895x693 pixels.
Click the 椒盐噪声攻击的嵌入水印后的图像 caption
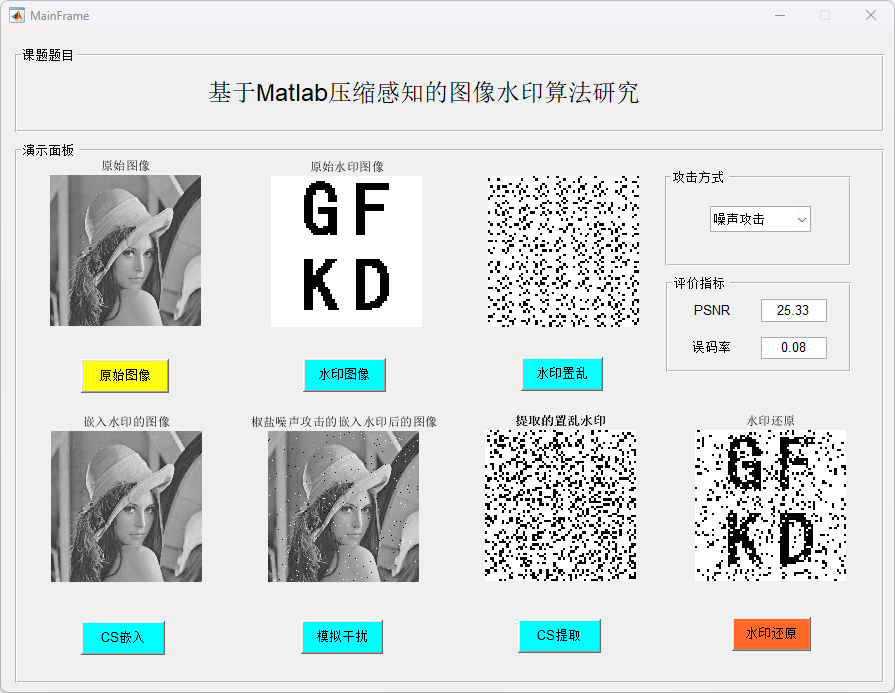[344, 422]
